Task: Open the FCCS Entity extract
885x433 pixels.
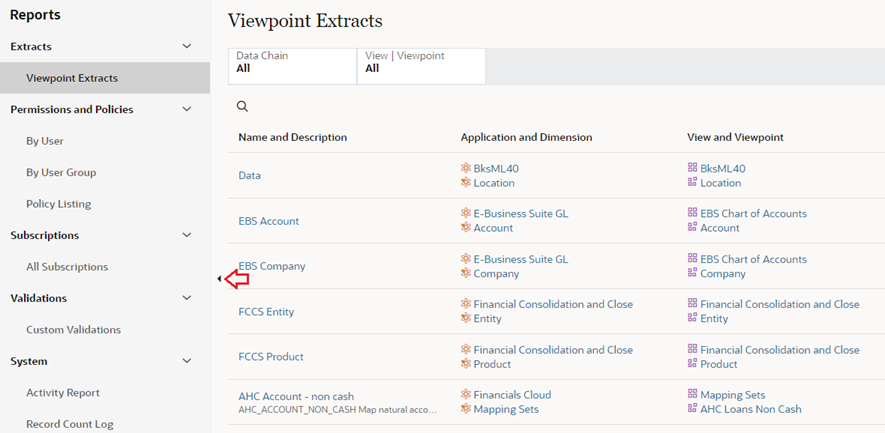Action: [266, 312]
